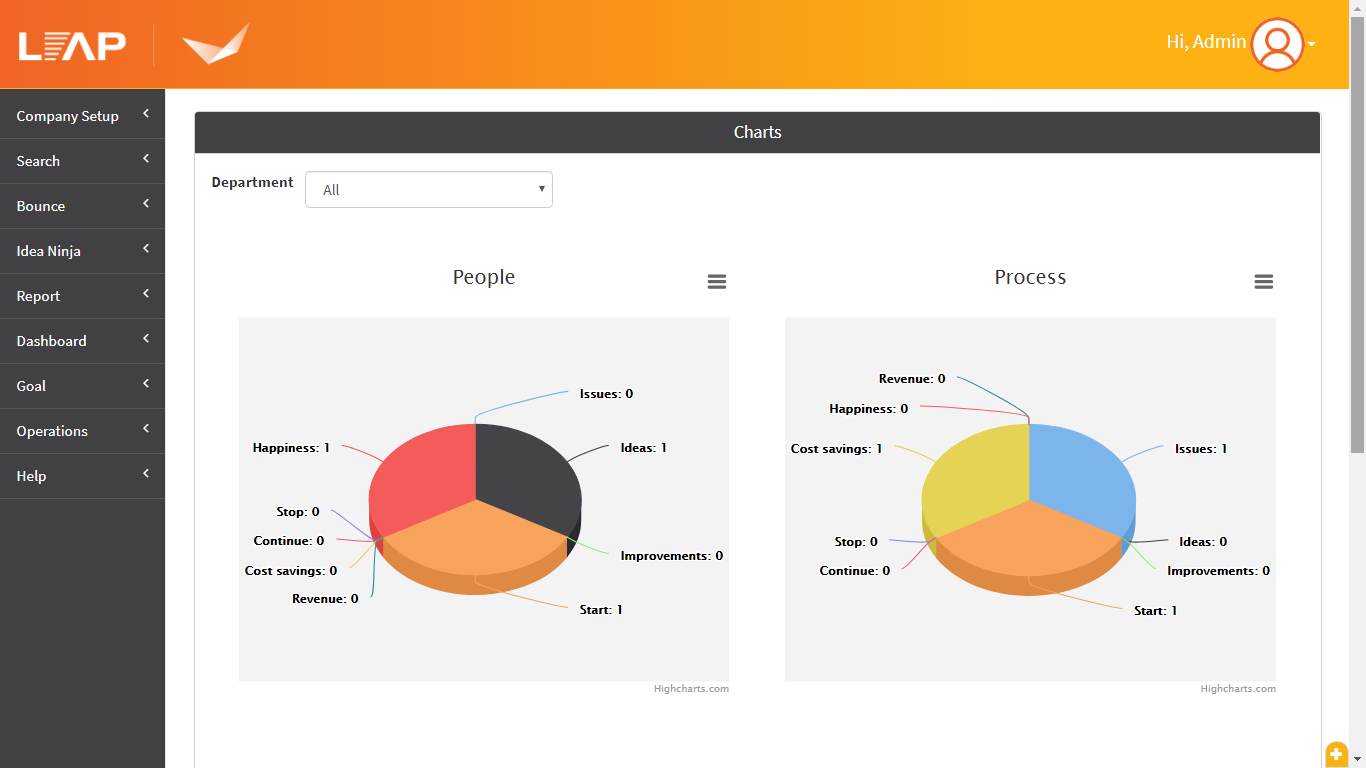Click the floating plus button bottom right
This screenshot has width=1366, height=768.
(x=1337, y=755)
